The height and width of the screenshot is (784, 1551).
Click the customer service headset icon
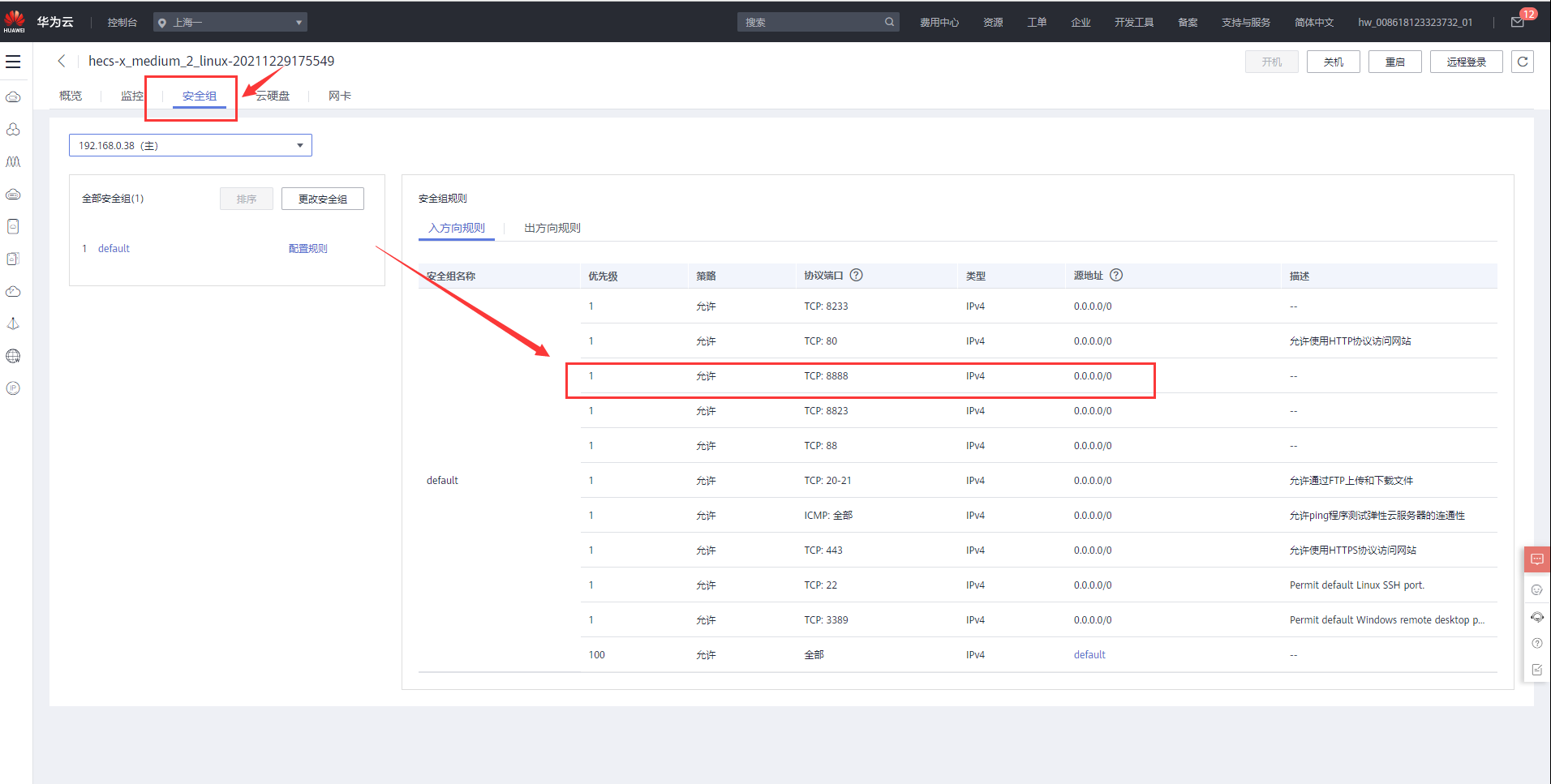[1536, 617]
